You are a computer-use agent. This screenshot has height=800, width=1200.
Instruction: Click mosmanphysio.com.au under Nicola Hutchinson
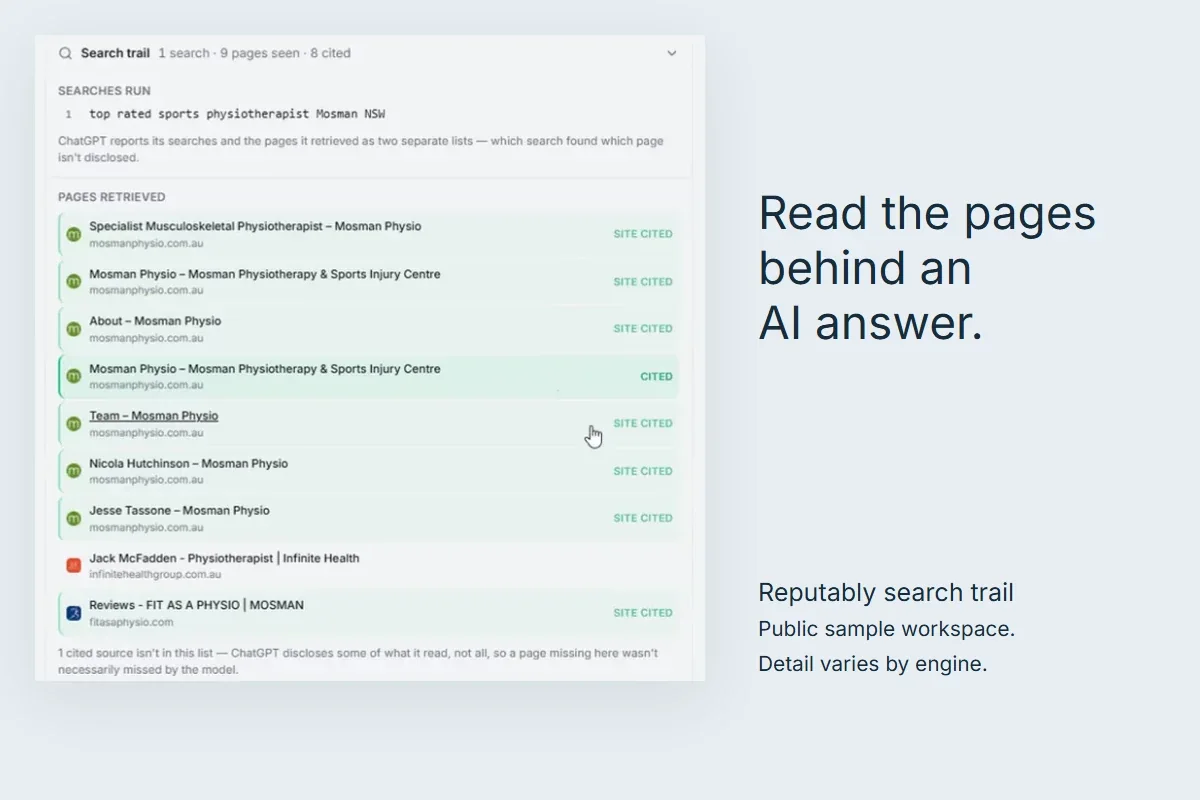[x=146, y=480]
